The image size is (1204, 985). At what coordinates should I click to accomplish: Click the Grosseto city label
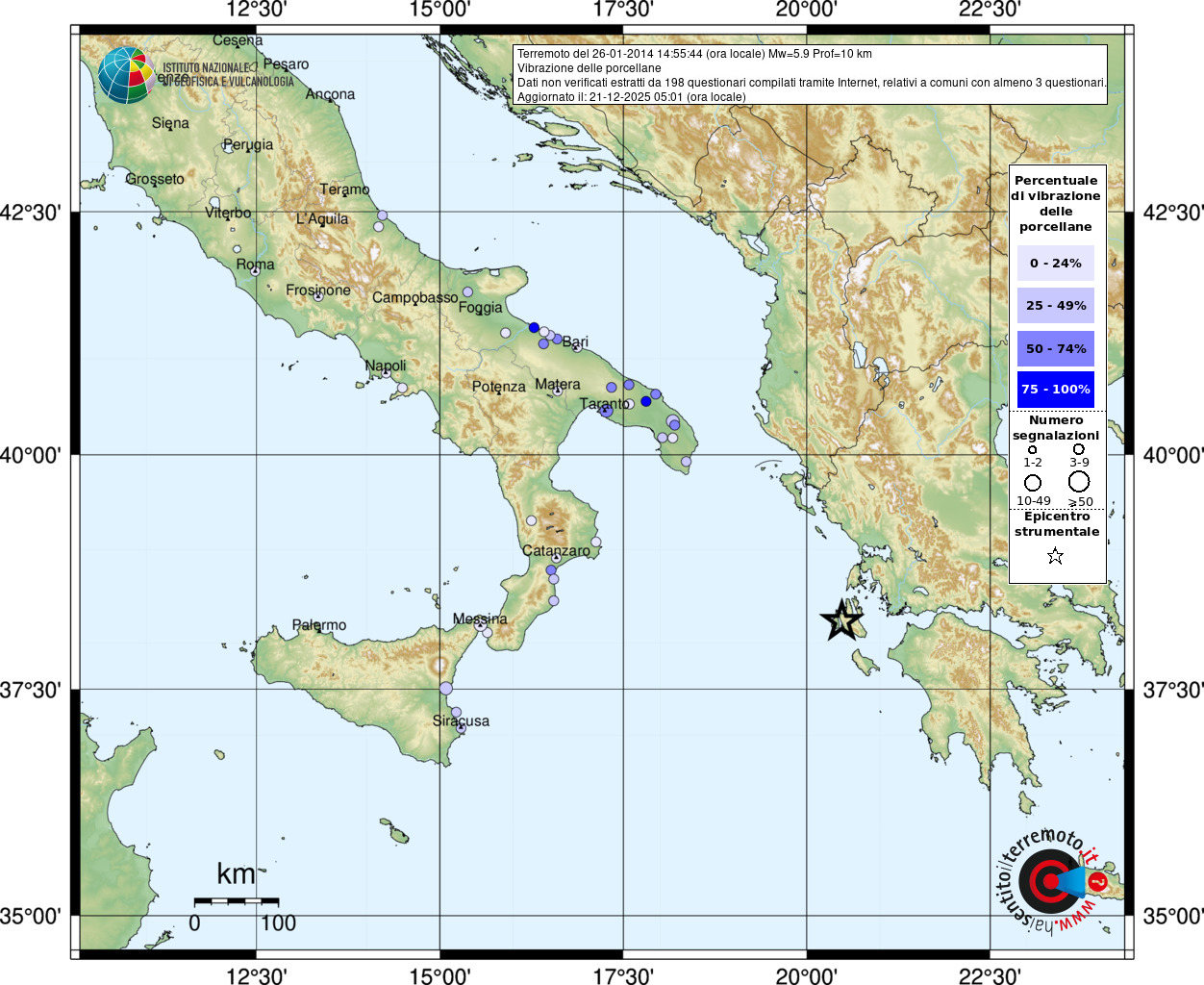(x=155, y=179)
